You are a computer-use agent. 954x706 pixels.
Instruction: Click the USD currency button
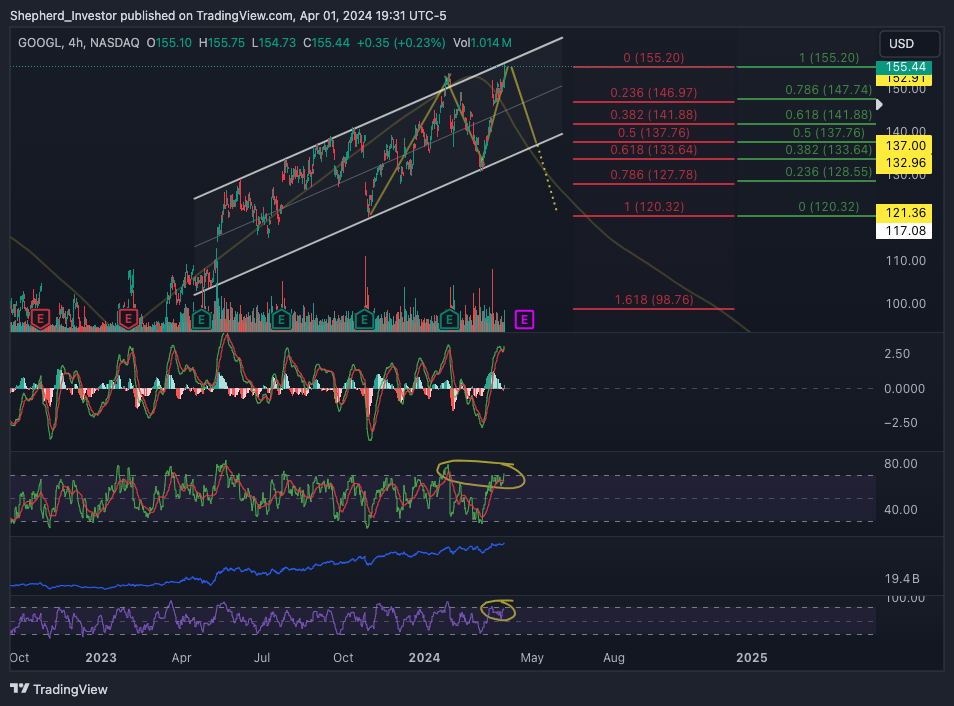[910, 44]
